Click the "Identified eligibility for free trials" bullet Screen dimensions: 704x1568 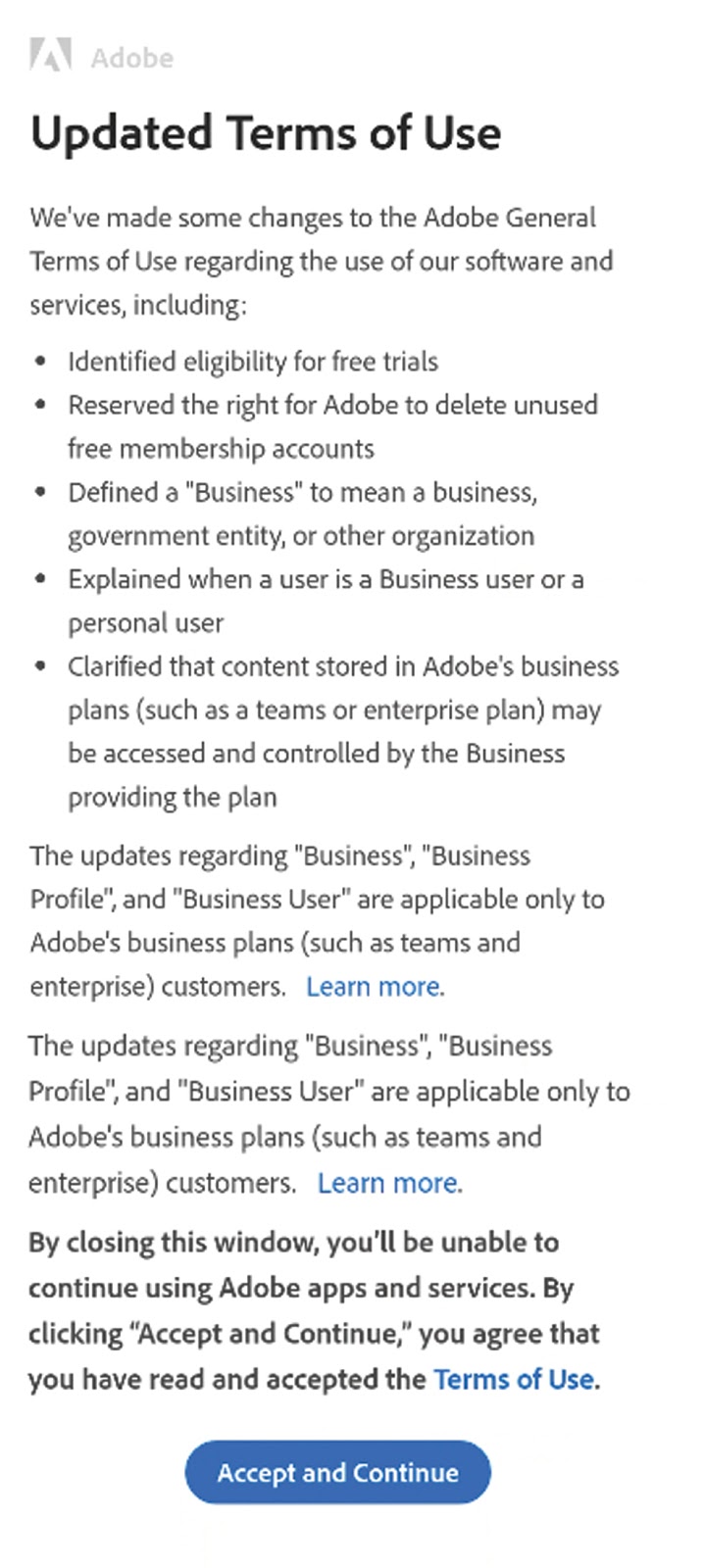pyautogui.click(x=253, y=362)
